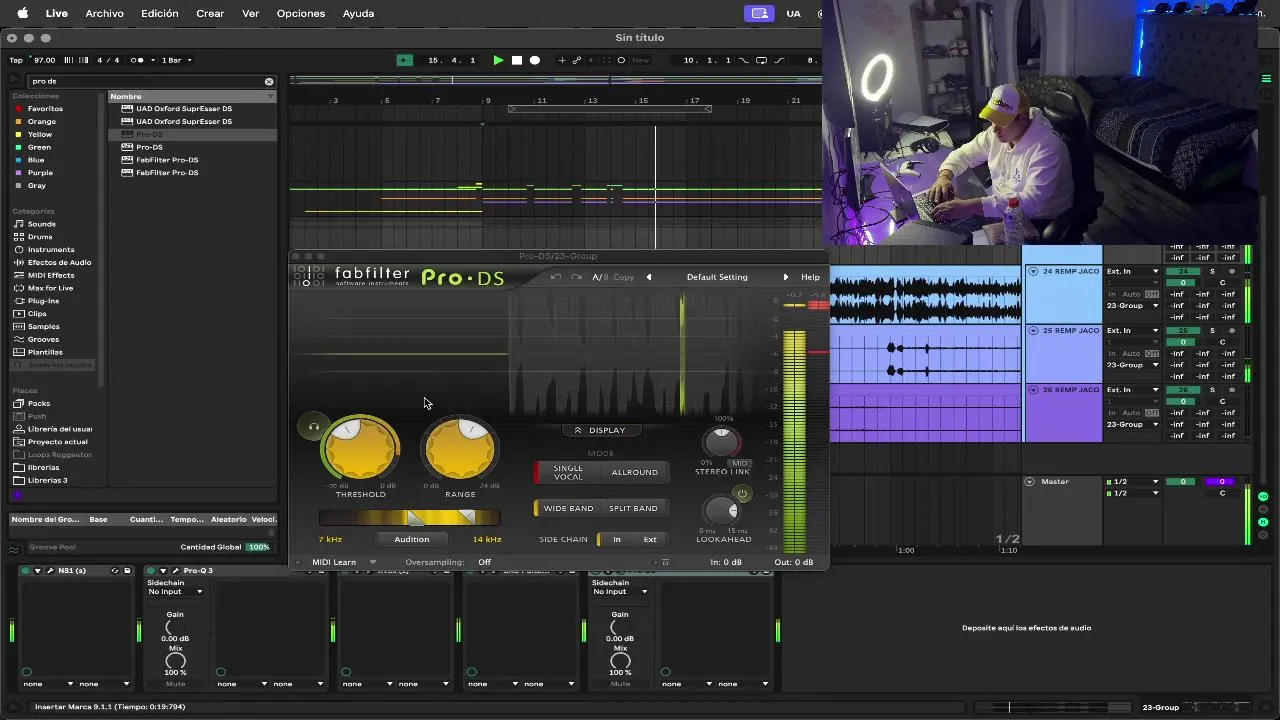Open the Opciones menu

301,13
